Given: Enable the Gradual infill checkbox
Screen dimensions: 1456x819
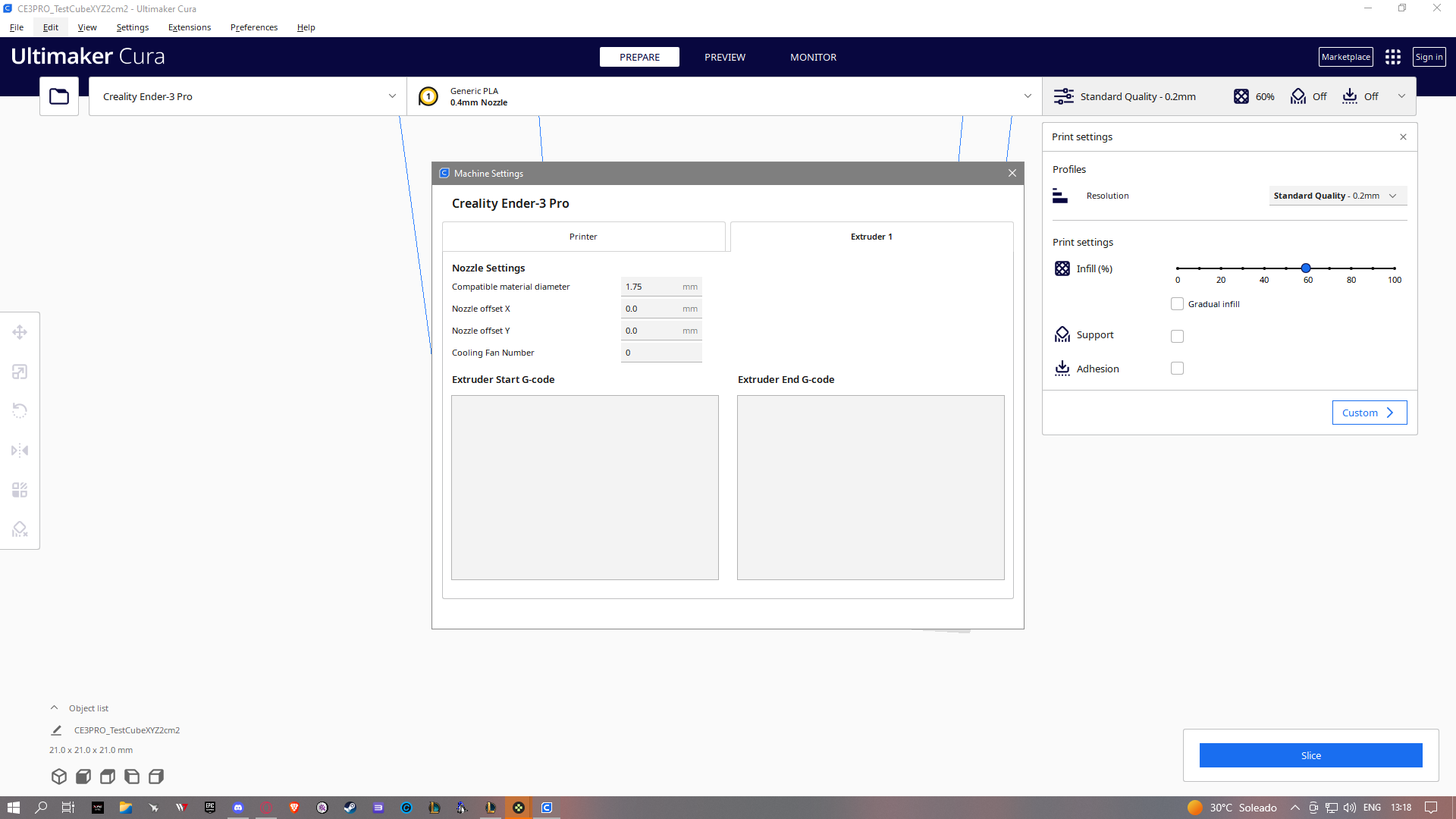Looking at the screenshot, I should pyautogui.click(x=1177, y=304).
